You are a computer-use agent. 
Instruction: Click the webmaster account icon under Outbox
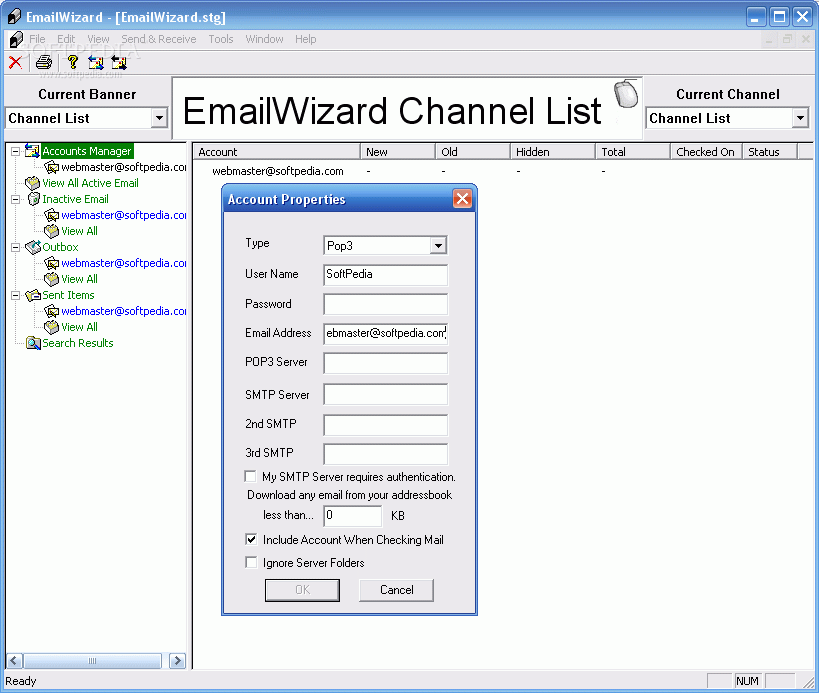click(52, 263)
